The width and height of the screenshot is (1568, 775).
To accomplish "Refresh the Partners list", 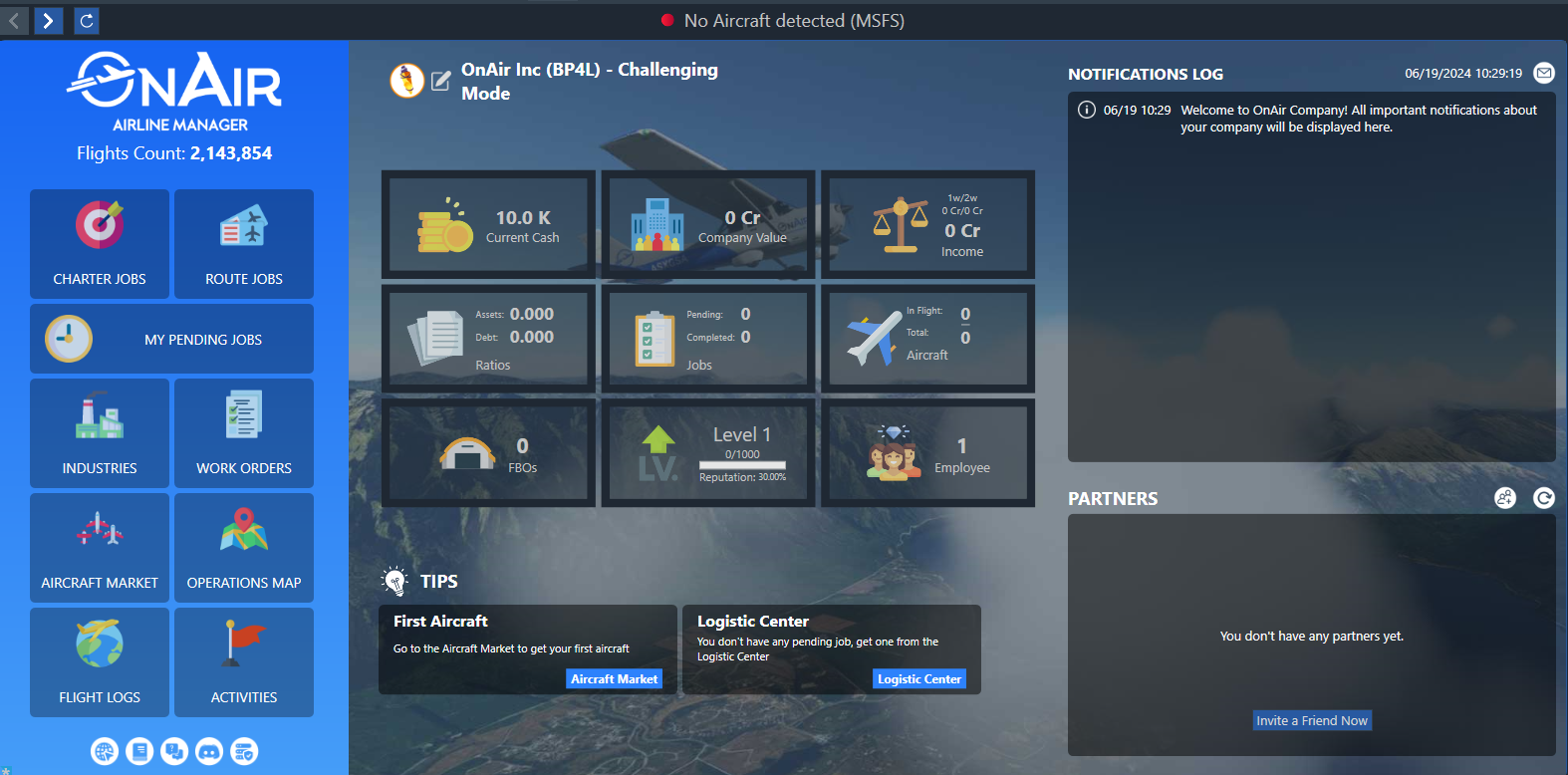I will pos(1544,498).
